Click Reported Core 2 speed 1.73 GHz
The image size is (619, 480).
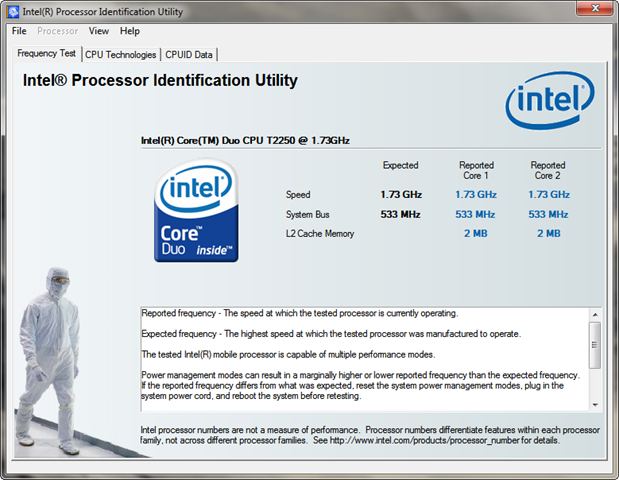point(549,195)
